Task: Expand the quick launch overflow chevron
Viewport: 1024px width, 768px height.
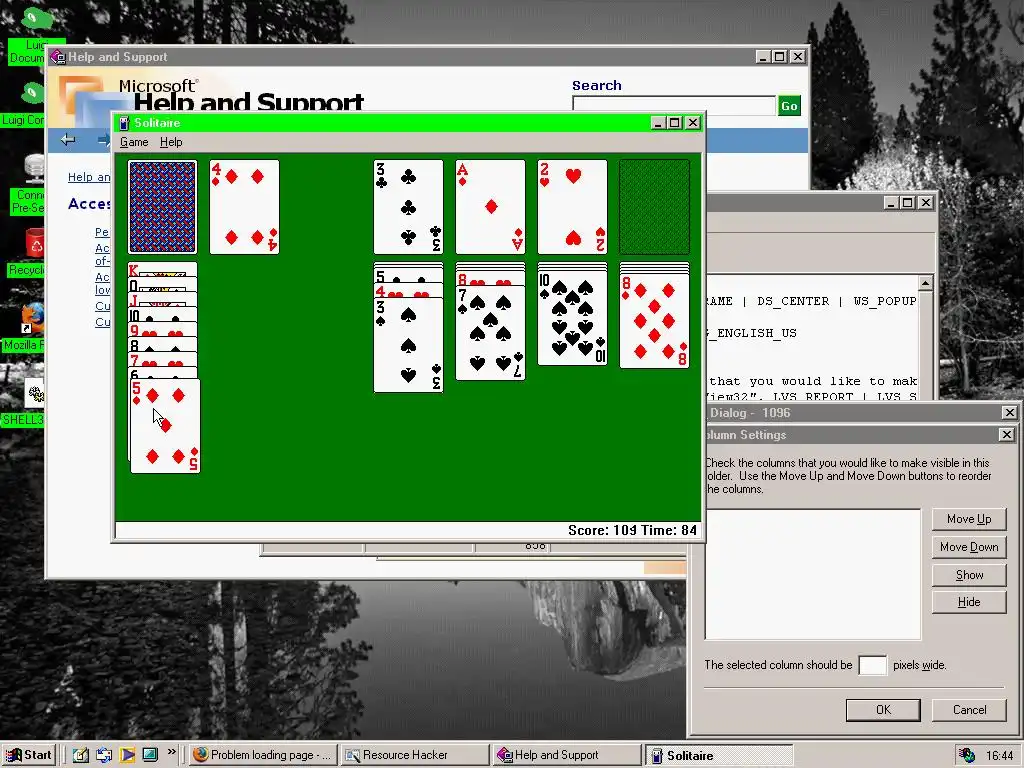Action: tap(172, 752)
